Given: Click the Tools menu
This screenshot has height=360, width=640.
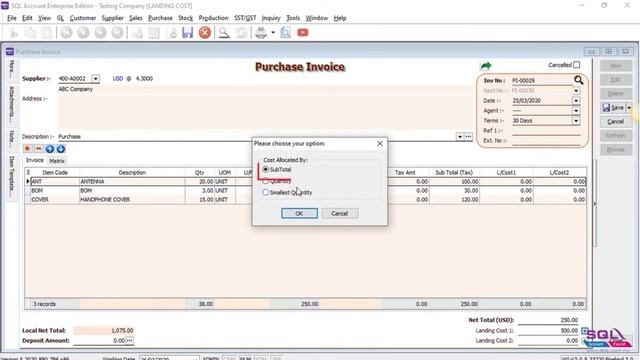Looking at the screenshot, I should pos(293,18).
